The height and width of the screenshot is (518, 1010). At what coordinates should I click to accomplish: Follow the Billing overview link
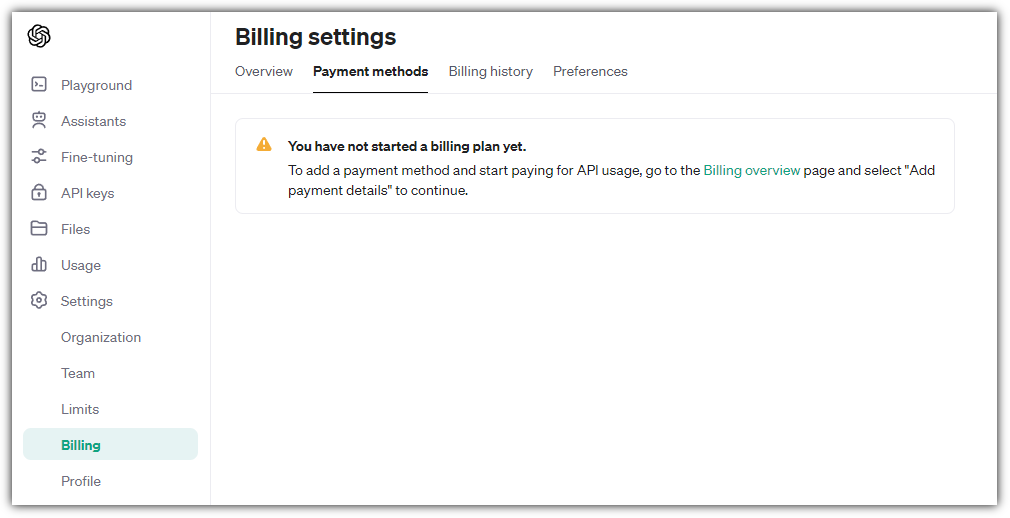click(x=752, y=170)
